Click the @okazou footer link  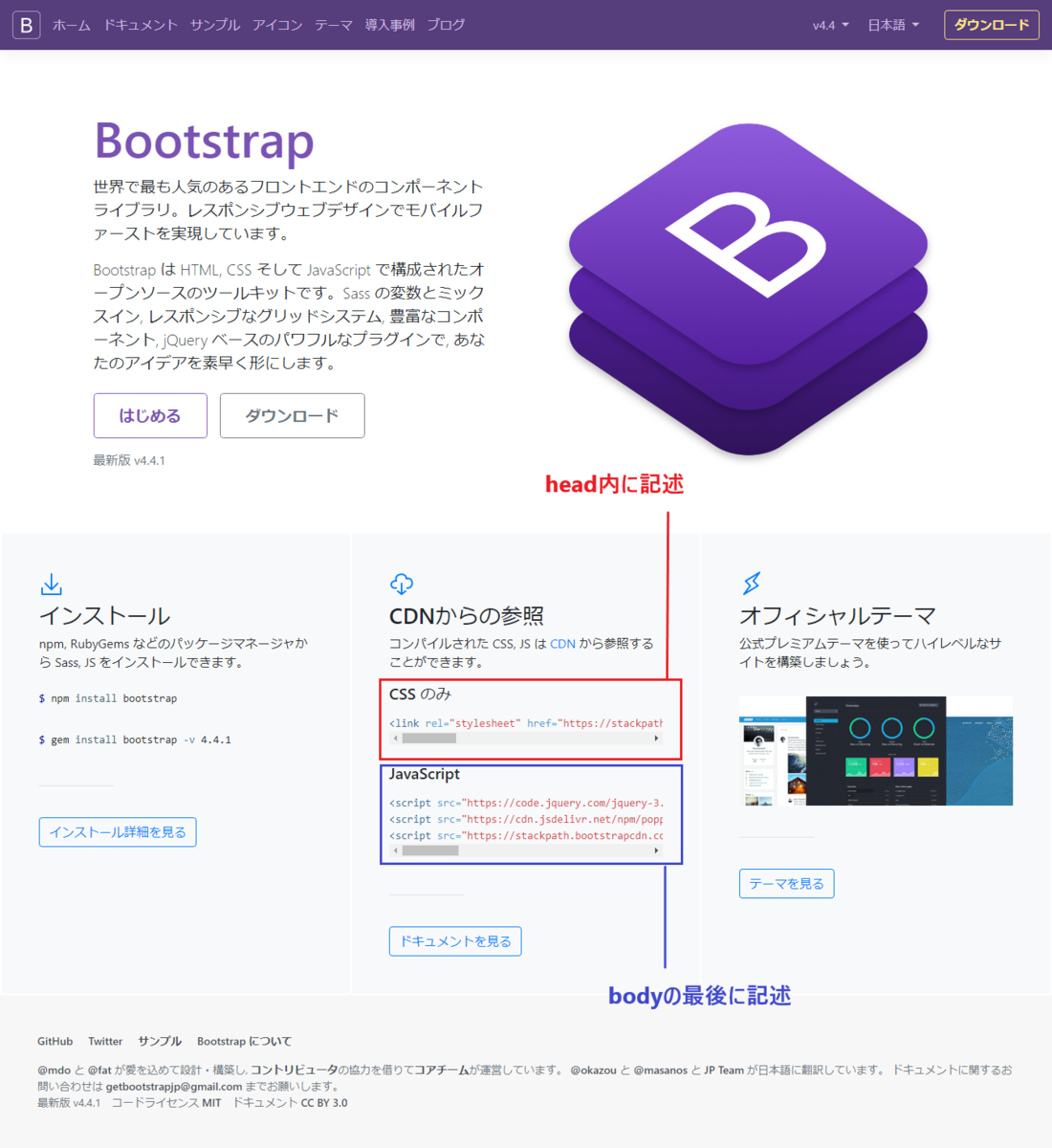593,1071
